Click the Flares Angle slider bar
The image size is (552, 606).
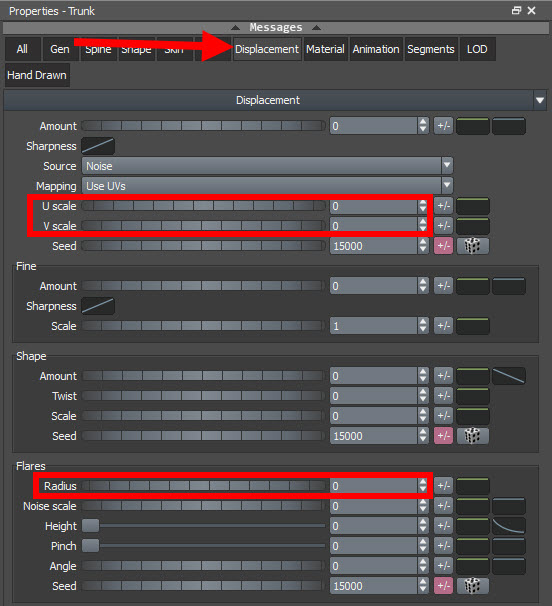(x=203, y=566)
